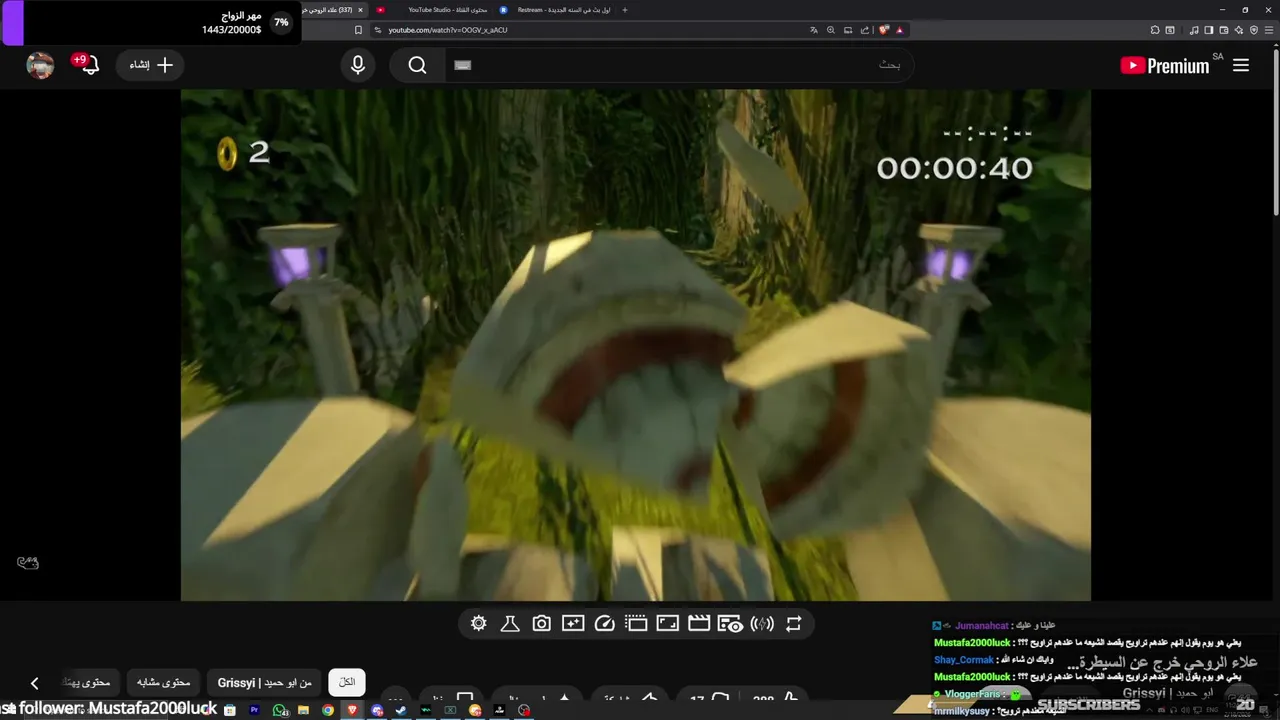Click the create button with plus sign
The width and height of the screenshot is (1280, 720).
(x=151, y=65)
